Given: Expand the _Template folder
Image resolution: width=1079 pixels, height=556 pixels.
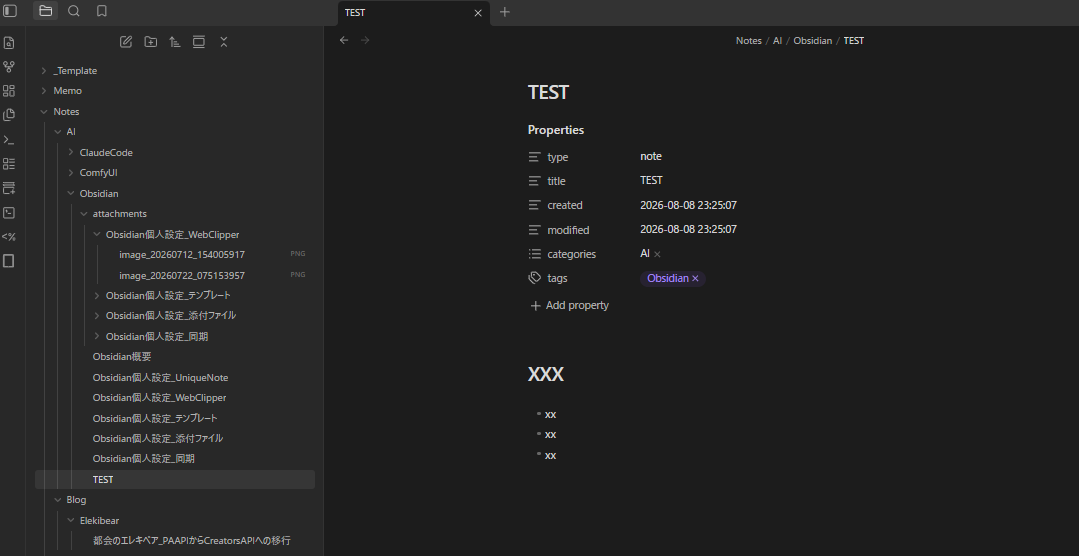Looking at the screenshot, I should click(x=44, y=71).
